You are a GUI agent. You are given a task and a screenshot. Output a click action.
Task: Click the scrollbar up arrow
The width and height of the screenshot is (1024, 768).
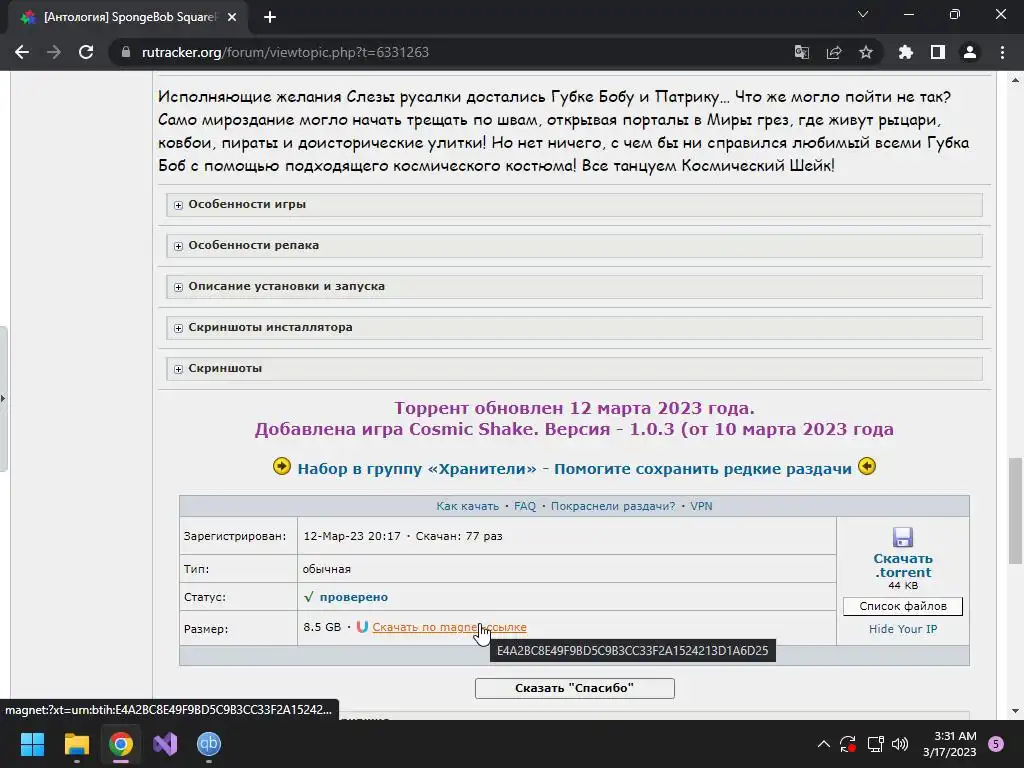[1015, 80]
